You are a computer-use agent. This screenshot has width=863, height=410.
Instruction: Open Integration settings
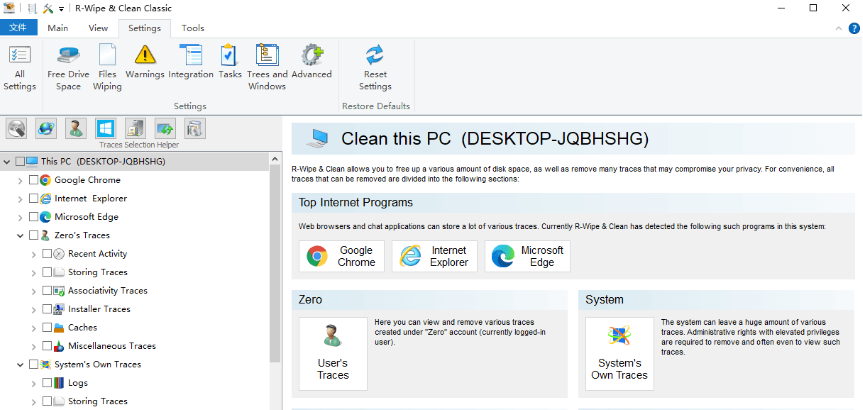coord(191,62)
